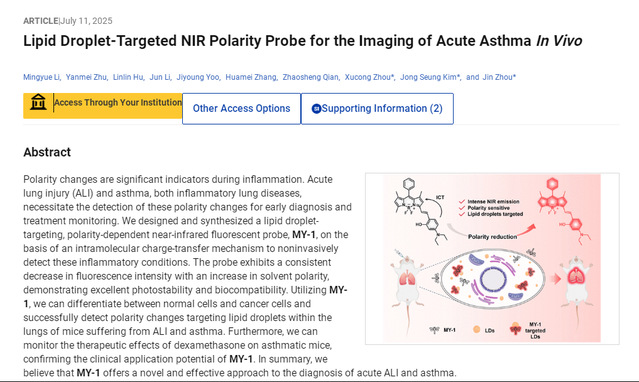Select author Linlin Hu
Screen dimensions: 639x382
(x=128, y=77)
